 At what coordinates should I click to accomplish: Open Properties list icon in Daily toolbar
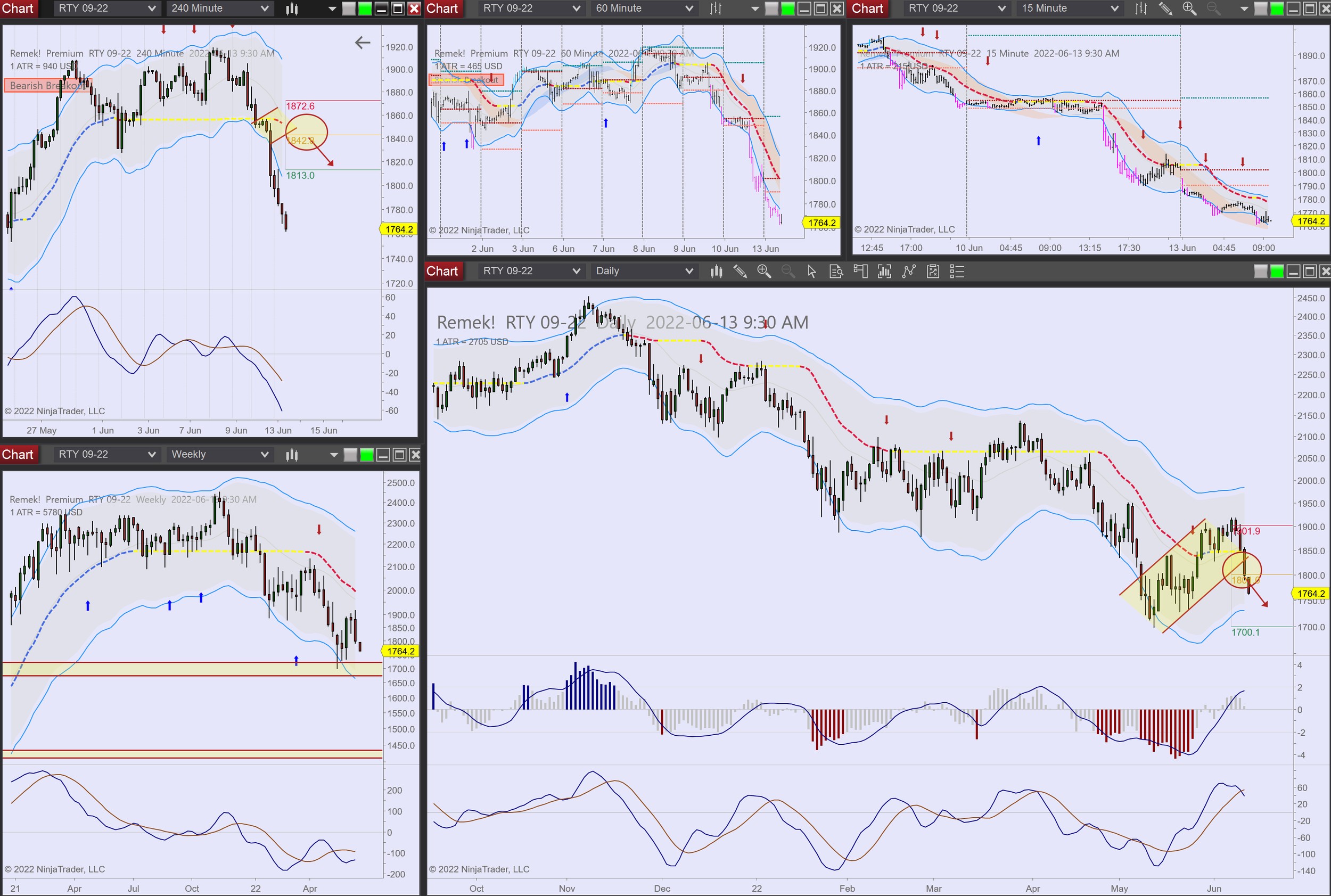(957, 272)
